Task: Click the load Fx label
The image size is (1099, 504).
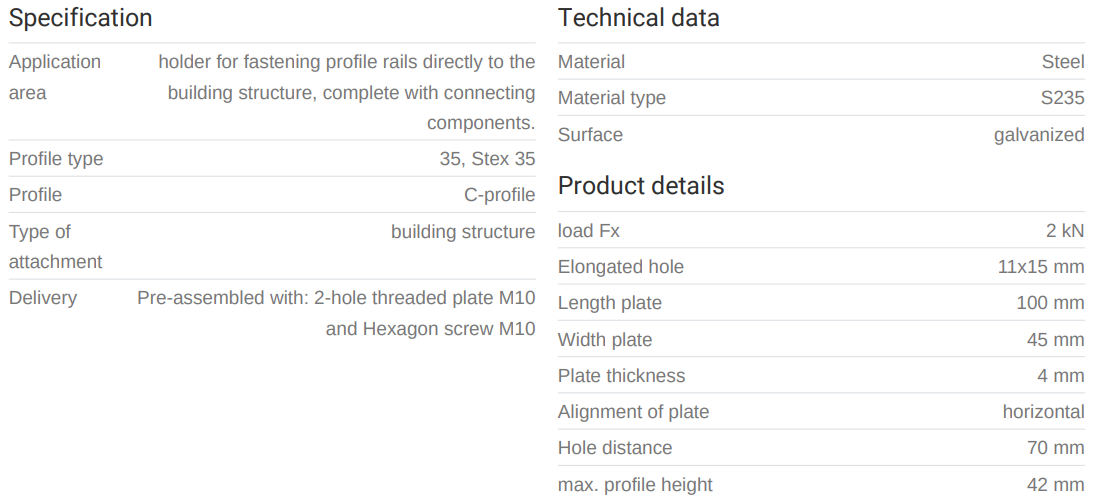Action: point(589,231)
